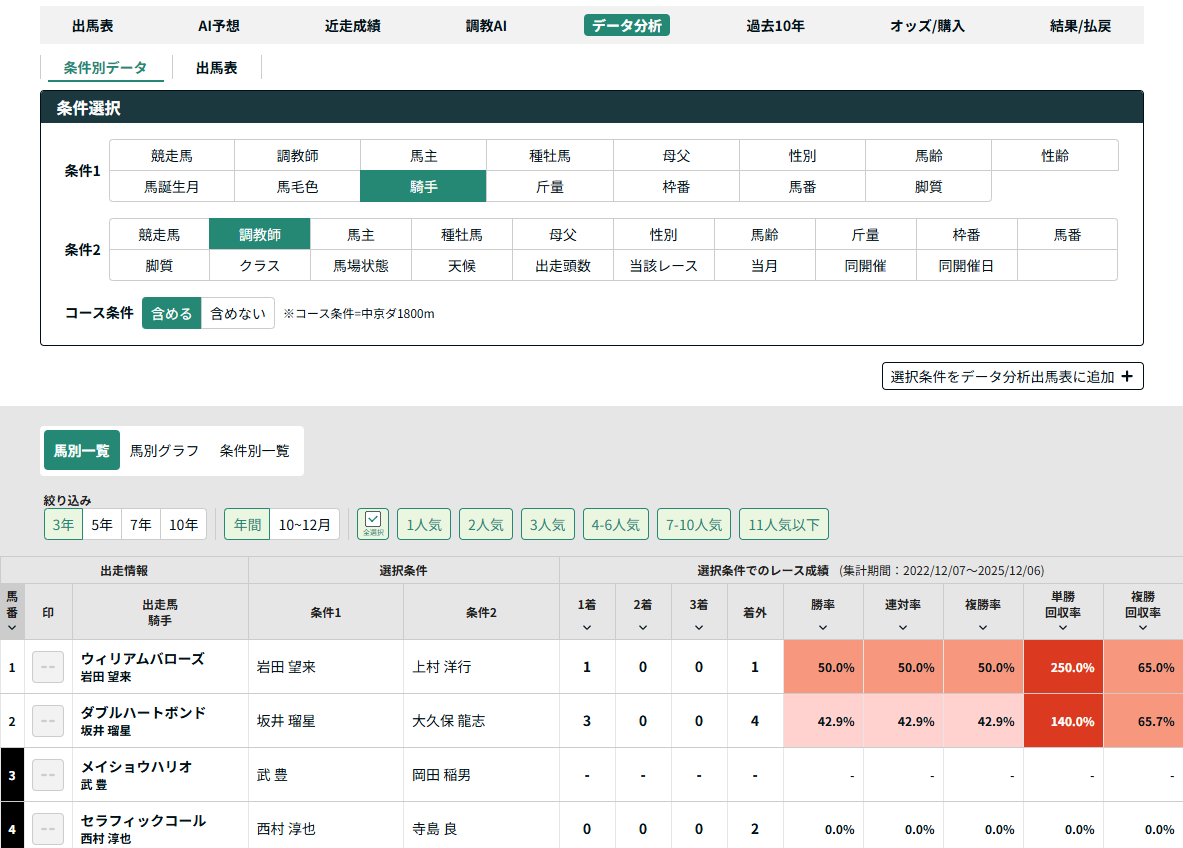Select 含めない for course condition
Viewport: 1183px width, 848px height.
click(x=238, y=313)
